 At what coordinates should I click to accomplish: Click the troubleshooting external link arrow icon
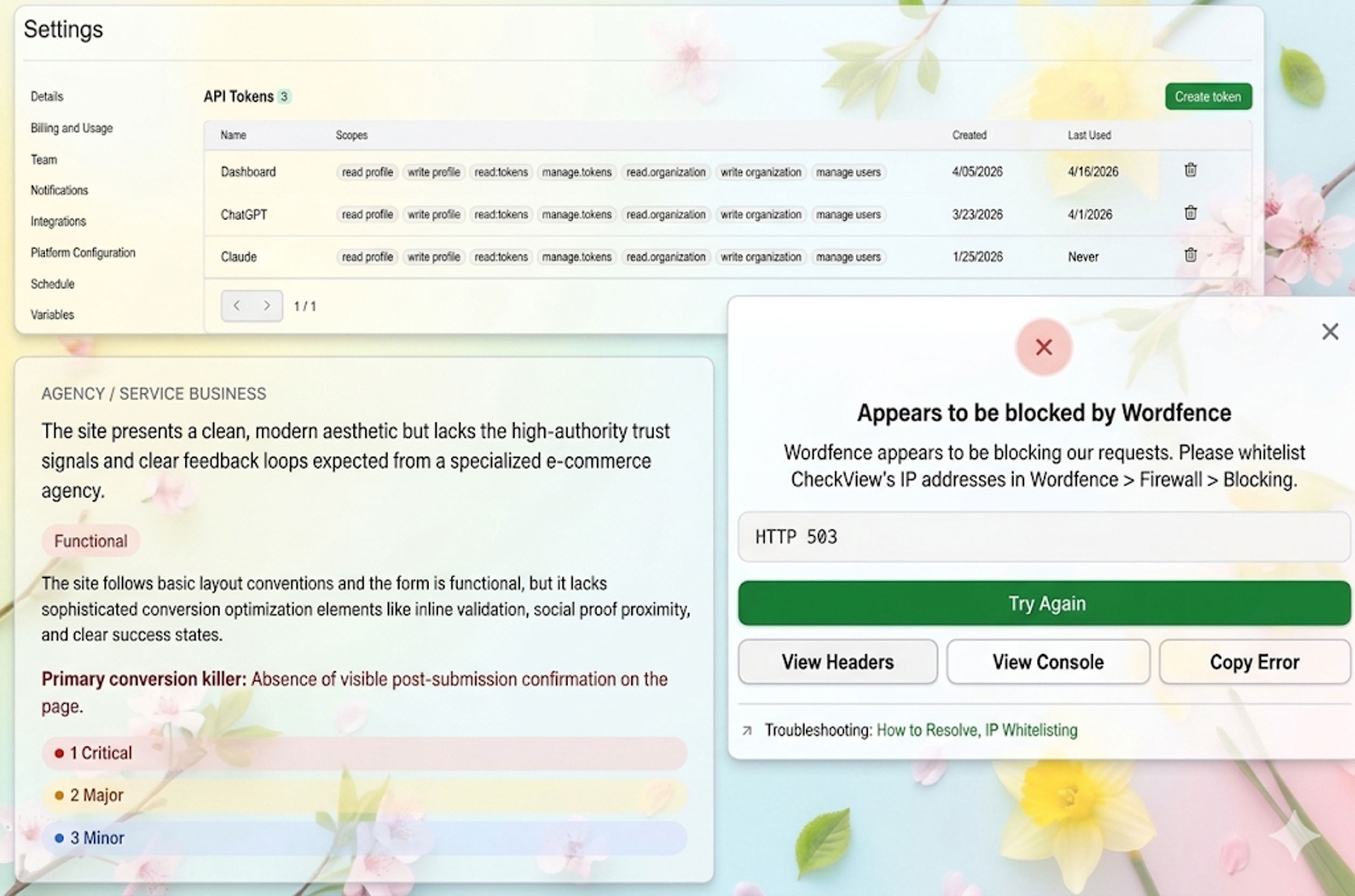(747, 730)
